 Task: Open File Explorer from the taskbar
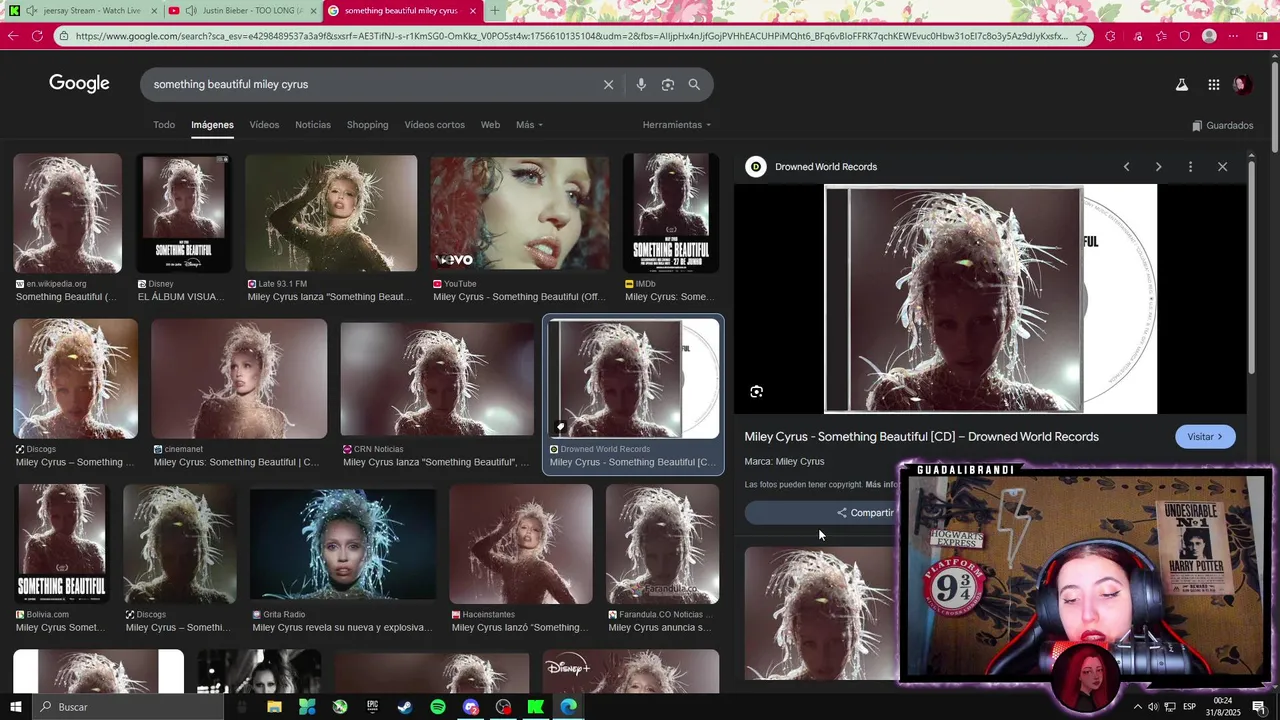(274, 707)
